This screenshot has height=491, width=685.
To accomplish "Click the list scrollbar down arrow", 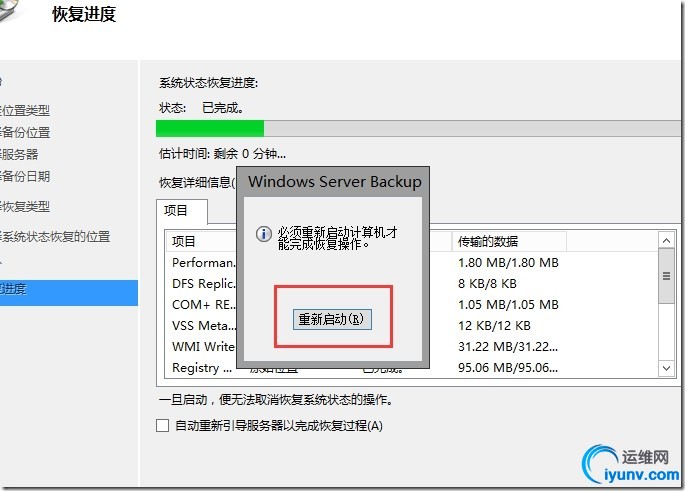I will [x=667, y=368].
